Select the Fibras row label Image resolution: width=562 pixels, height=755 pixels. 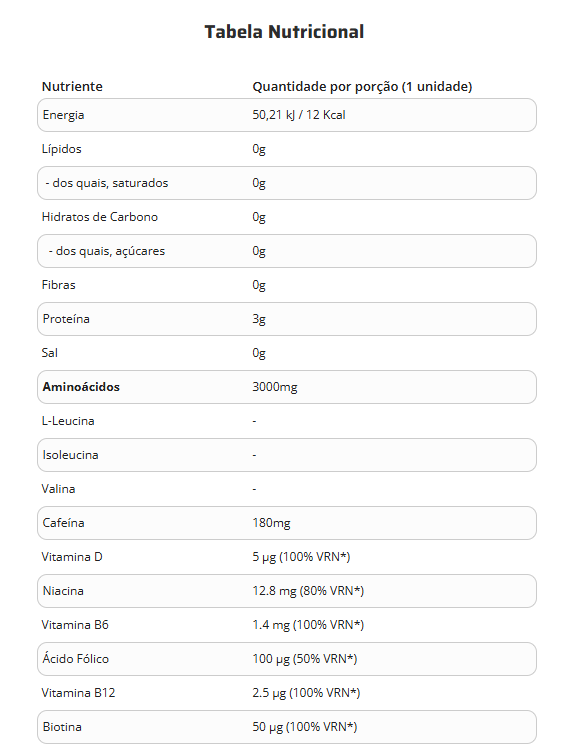(x=59, y=285)
